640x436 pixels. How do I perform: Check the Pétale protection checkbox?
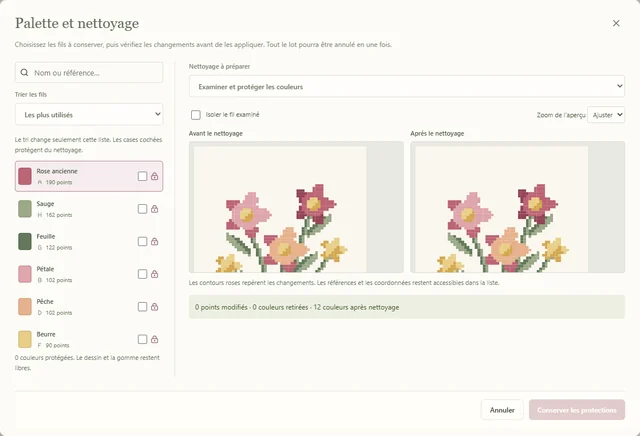[x=142, y=274]
